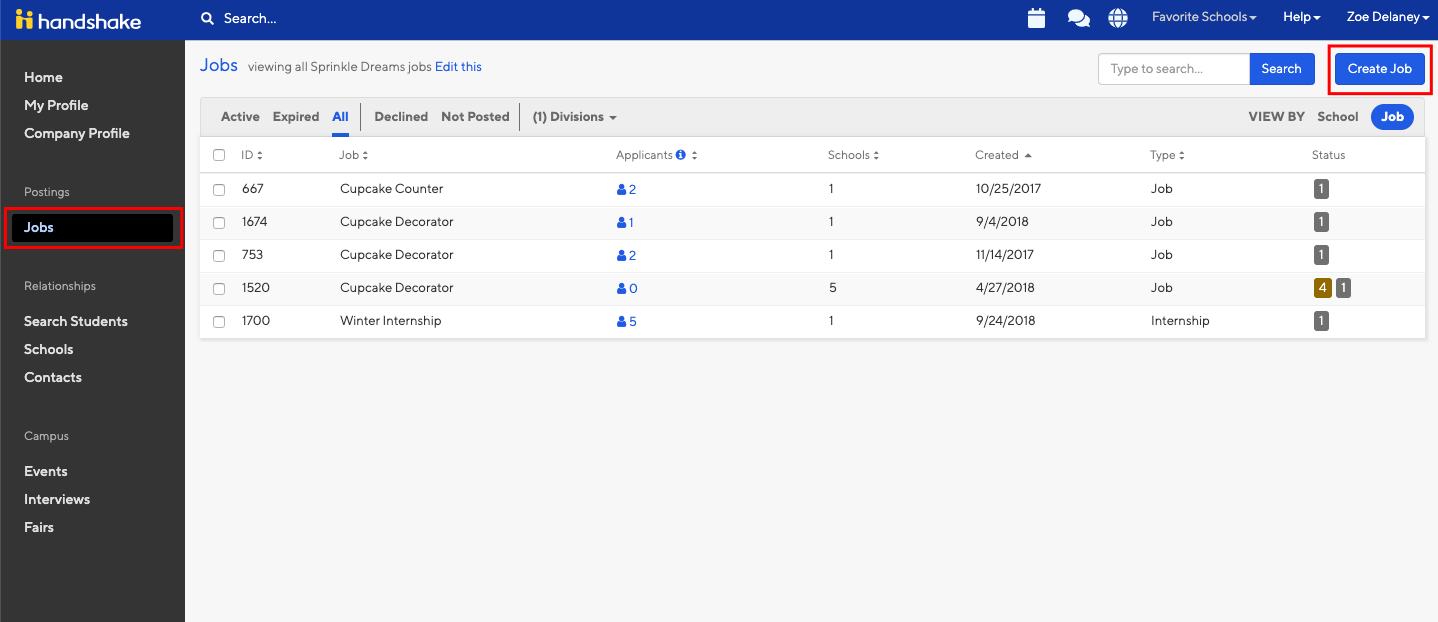Select Search Students in sidebar
This screenshot has height=622, width=1438.
pos(76,321)
